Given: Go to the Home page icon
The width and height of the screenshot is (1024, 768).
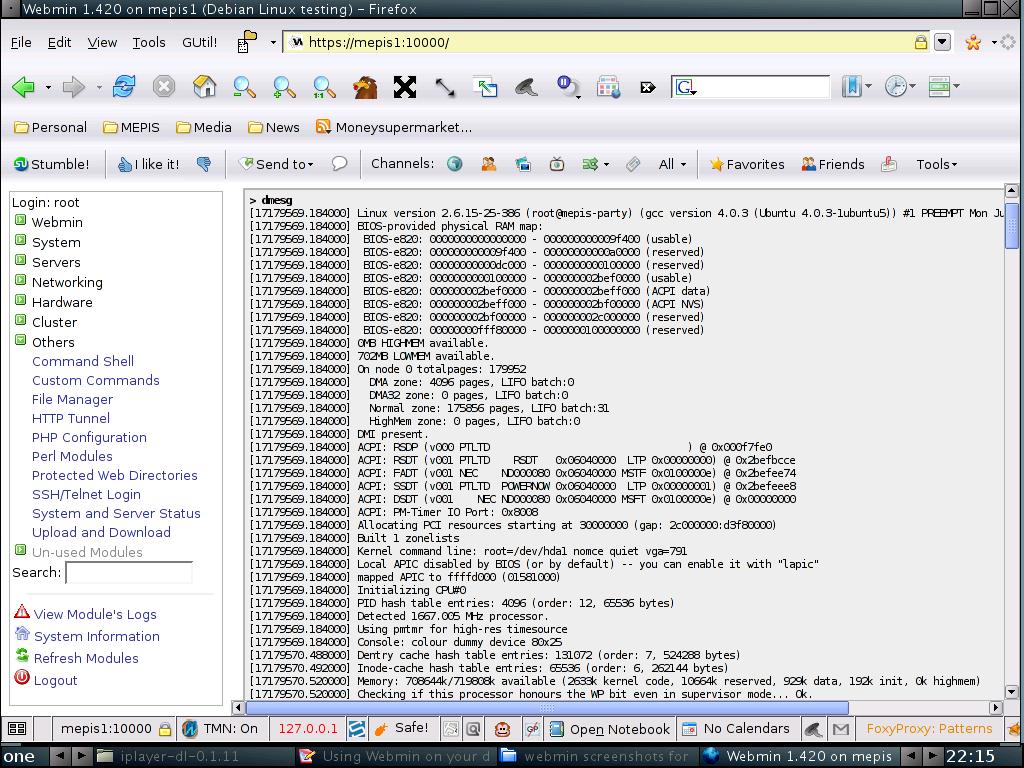Looking at the screenshot, I should 204,86.
